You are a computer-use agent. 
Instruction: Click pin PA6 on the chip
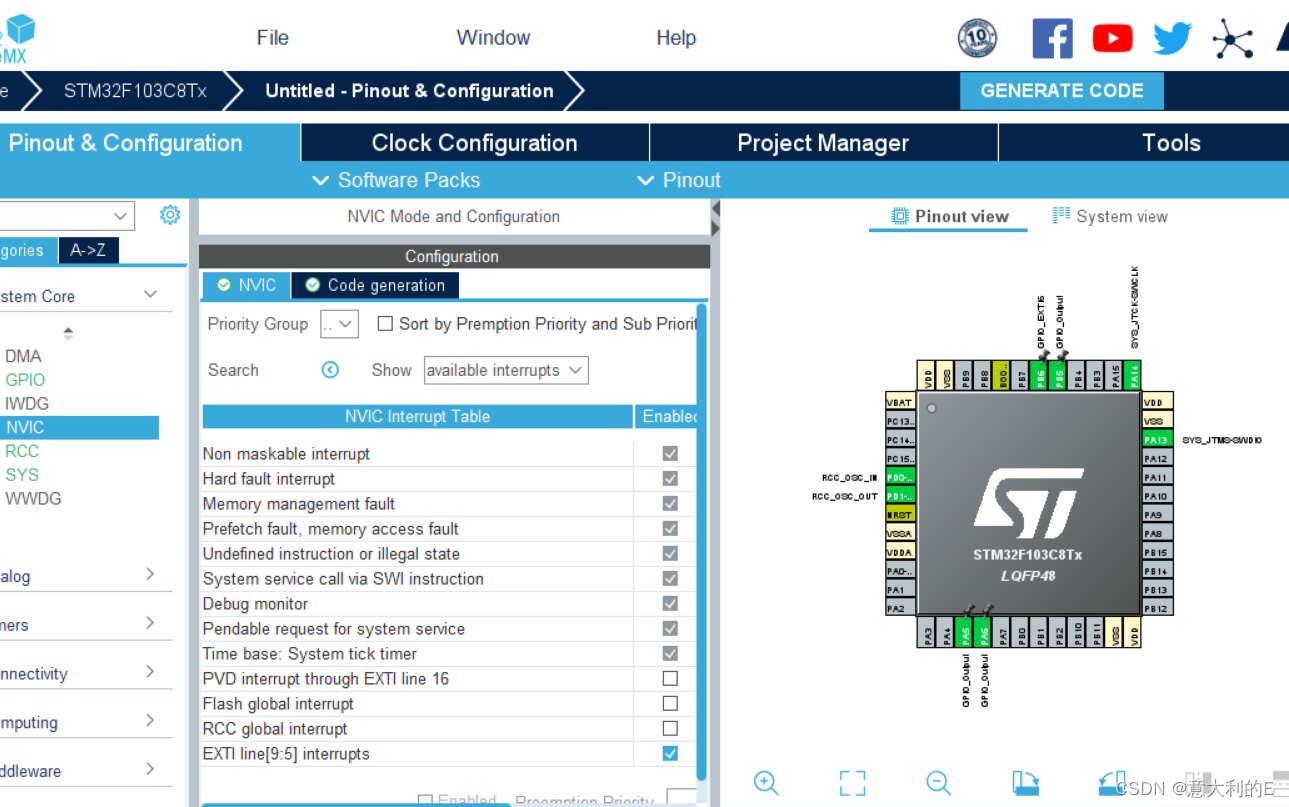984,633
